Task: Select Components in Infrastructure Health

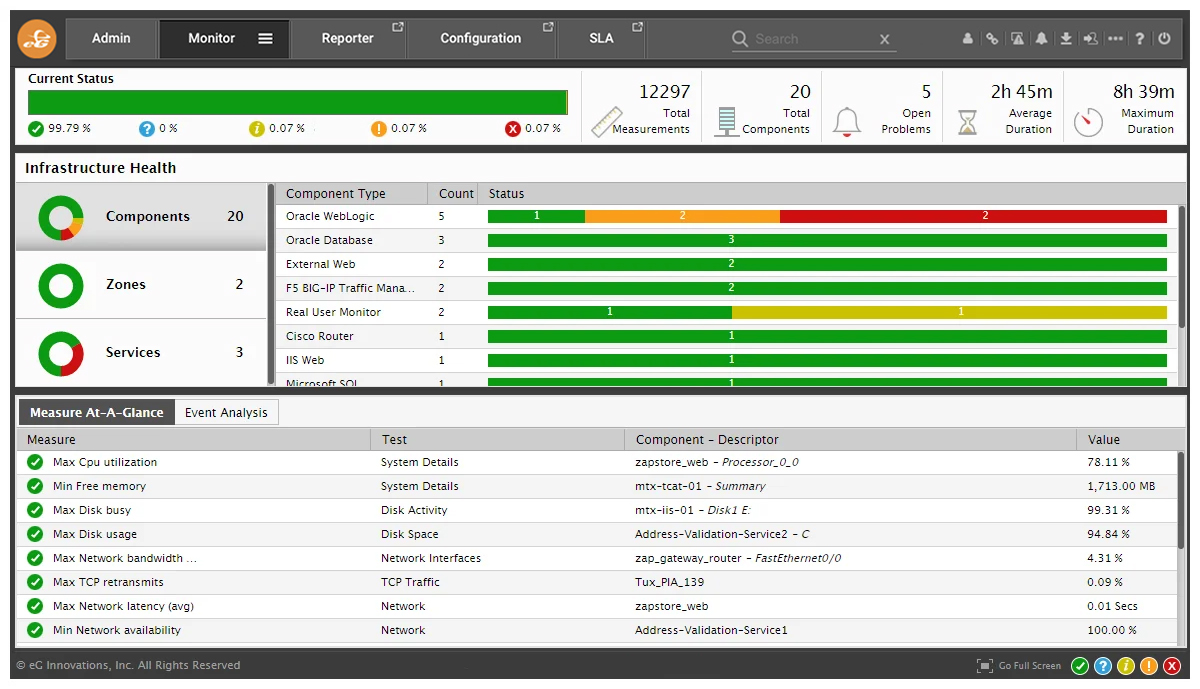Action: click(141, 216)
